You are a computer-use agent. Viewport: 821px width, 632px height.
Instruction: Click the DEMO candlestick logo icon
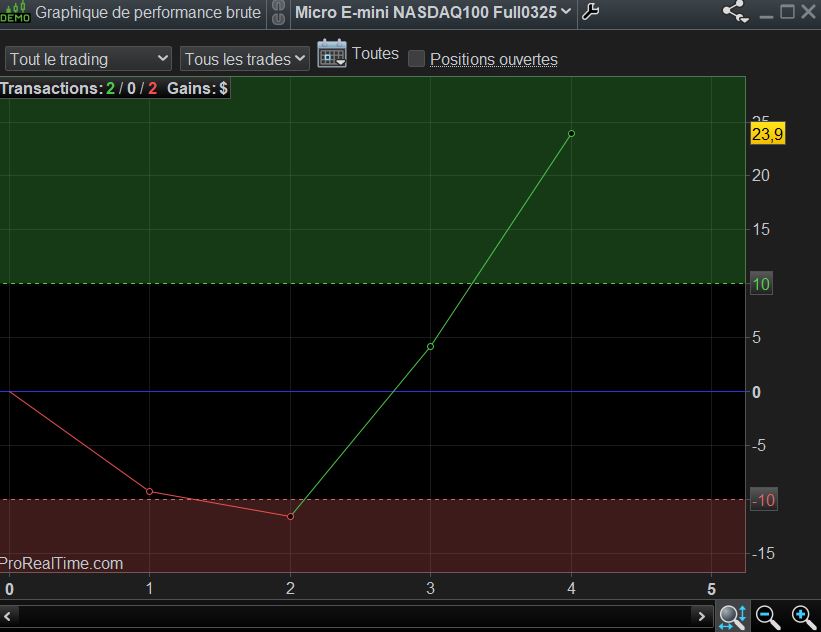tap(15, 12)
